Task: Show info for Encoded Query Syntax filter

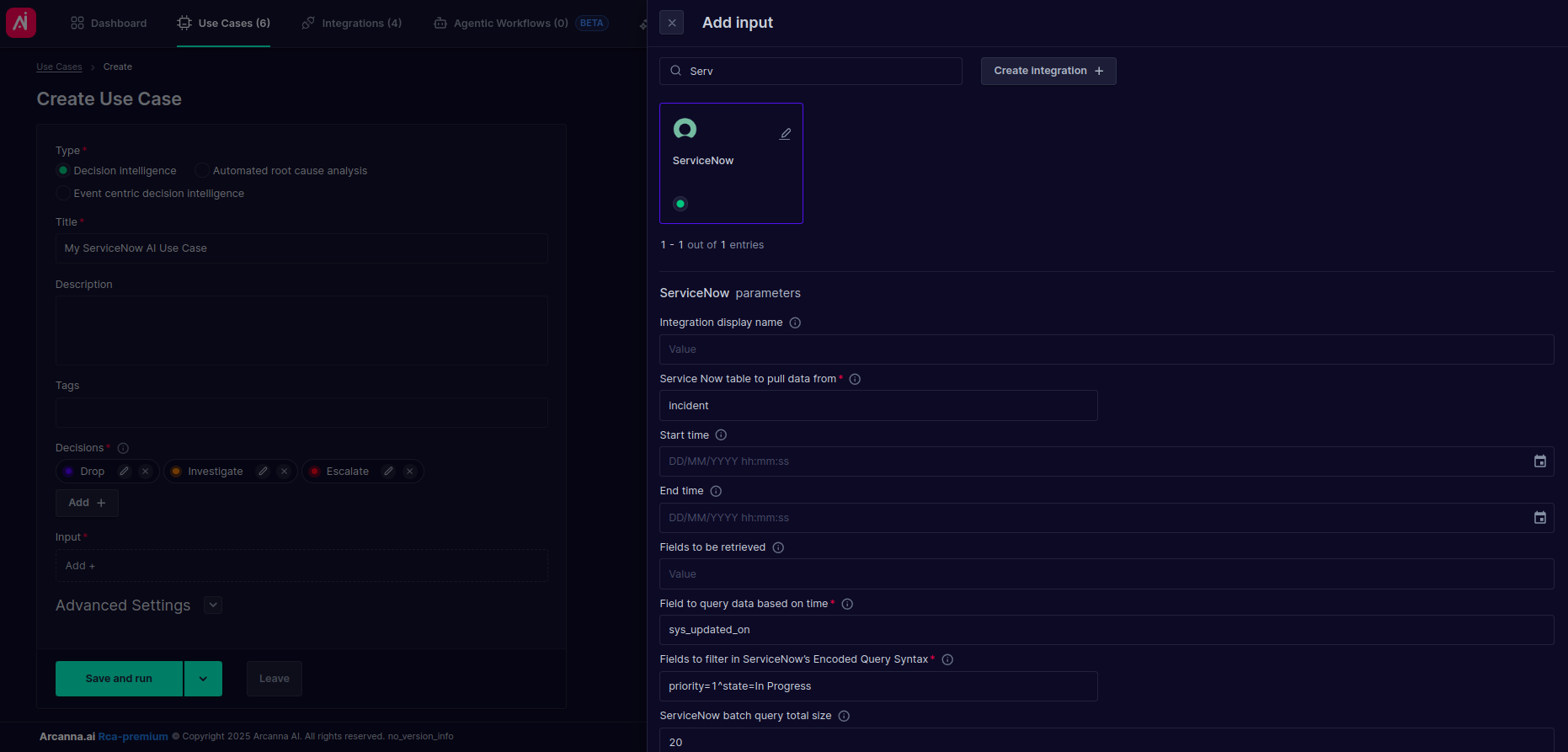Action: tap(947, 659)
